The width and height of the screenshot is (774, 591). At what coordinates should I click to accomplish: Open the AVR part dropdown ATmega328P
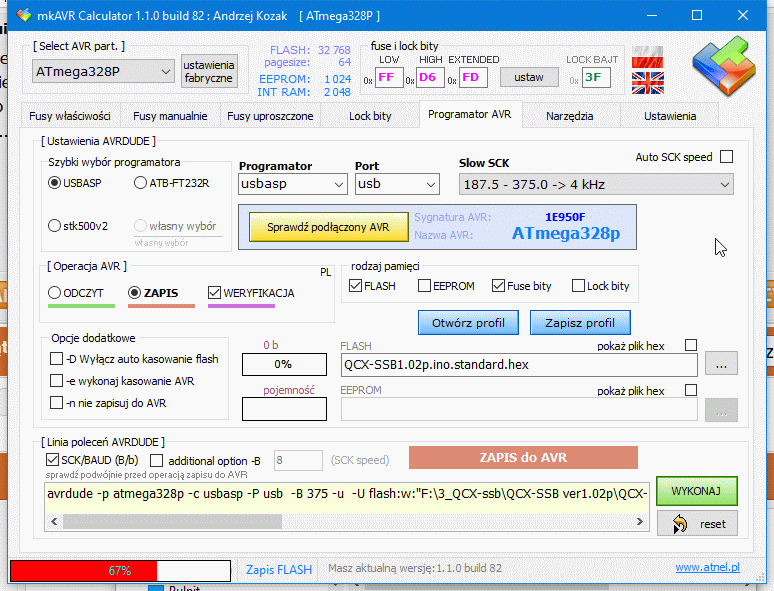pyautogui.click(x=103, y=72)
